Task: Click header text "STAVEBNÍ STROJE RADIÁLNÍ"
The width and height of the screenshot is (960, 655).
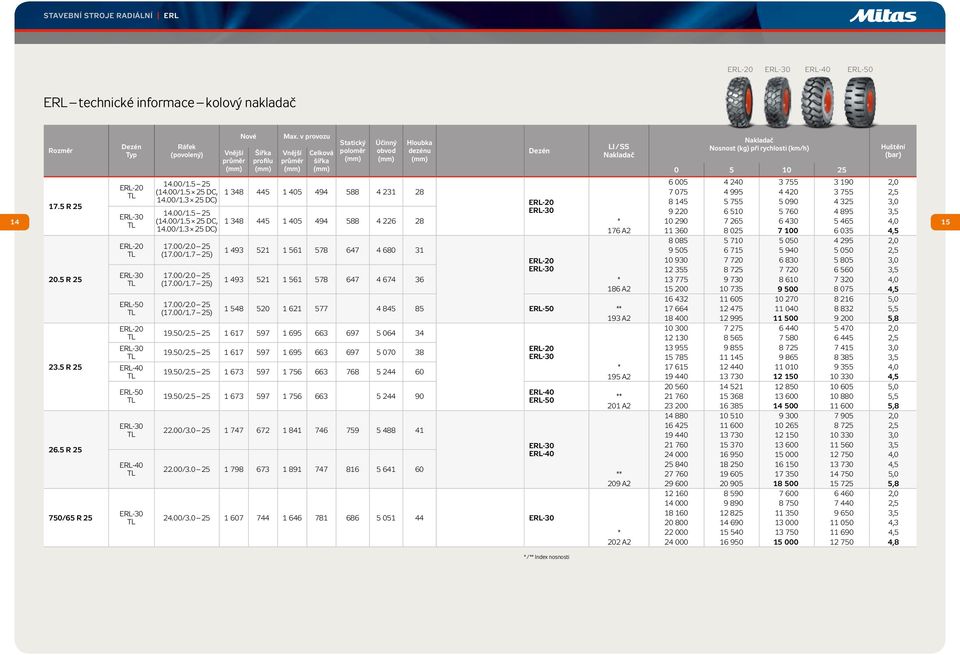Action: (x=98, y=15)
